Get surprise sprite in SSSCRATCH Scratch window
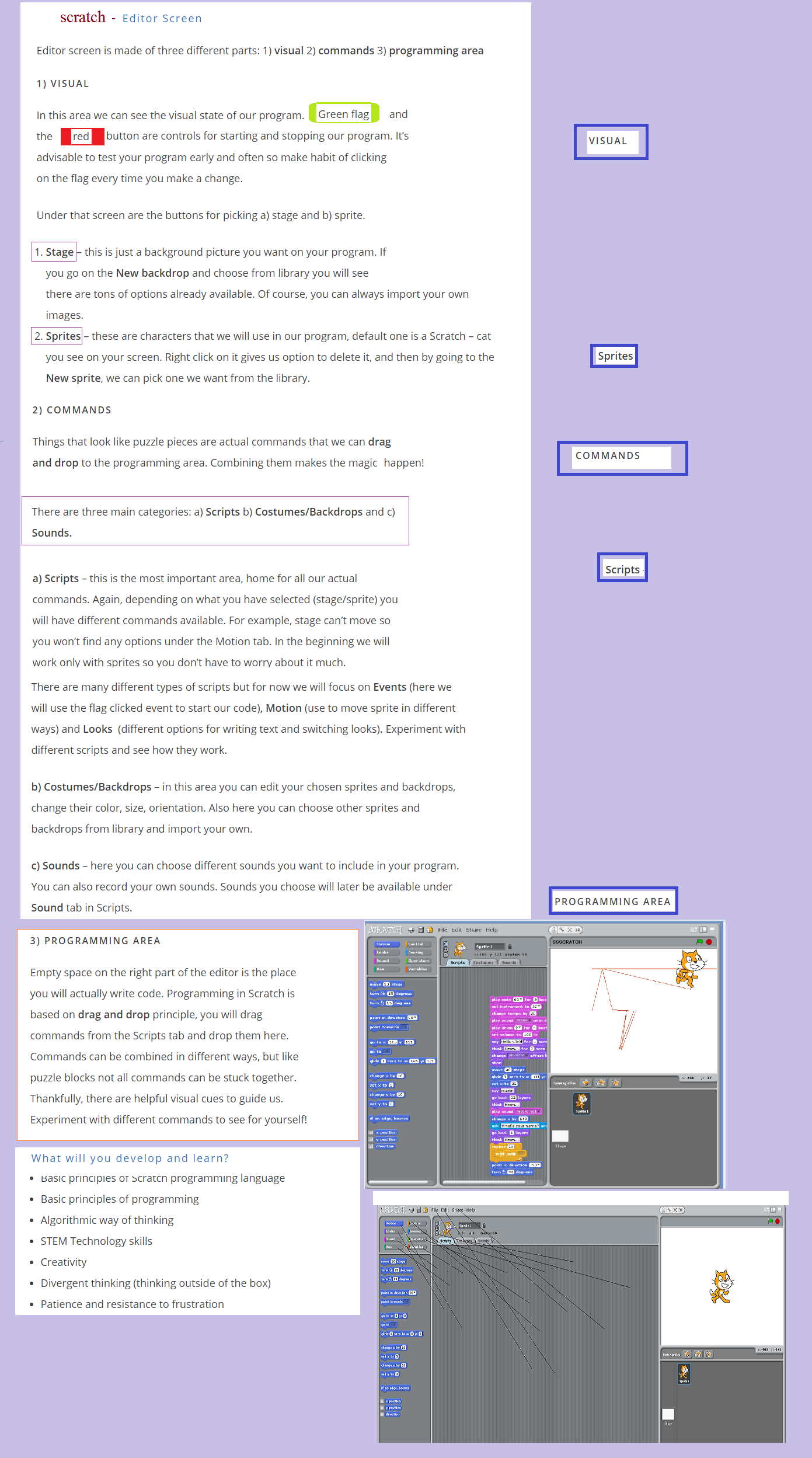 pos(615,1083)
